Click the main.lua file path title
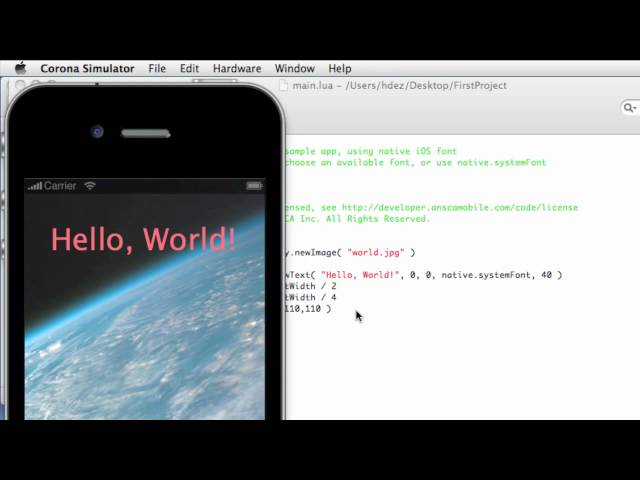 tap(400, 86)
